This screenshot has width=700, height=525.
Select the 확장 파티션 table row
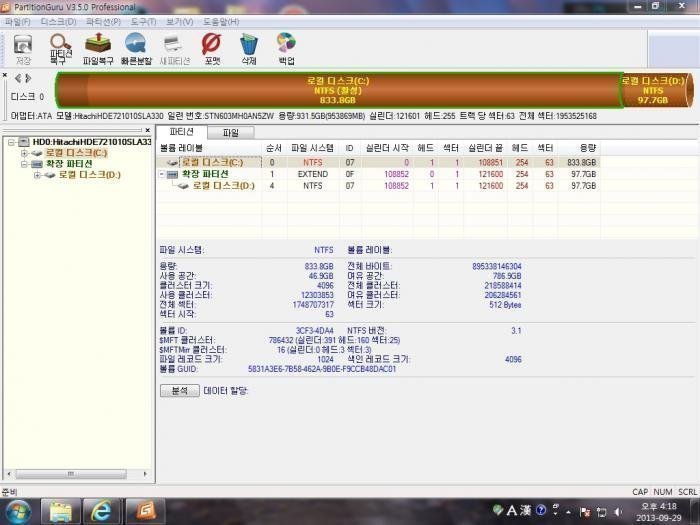coord(378,174)
